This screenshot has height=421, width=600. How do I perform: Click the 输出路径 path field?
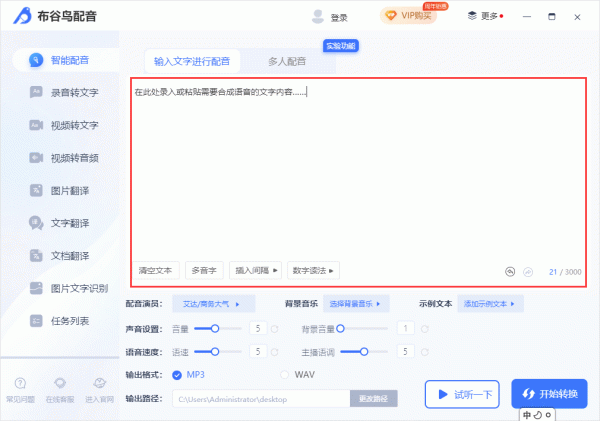click(x=261, y=399)
